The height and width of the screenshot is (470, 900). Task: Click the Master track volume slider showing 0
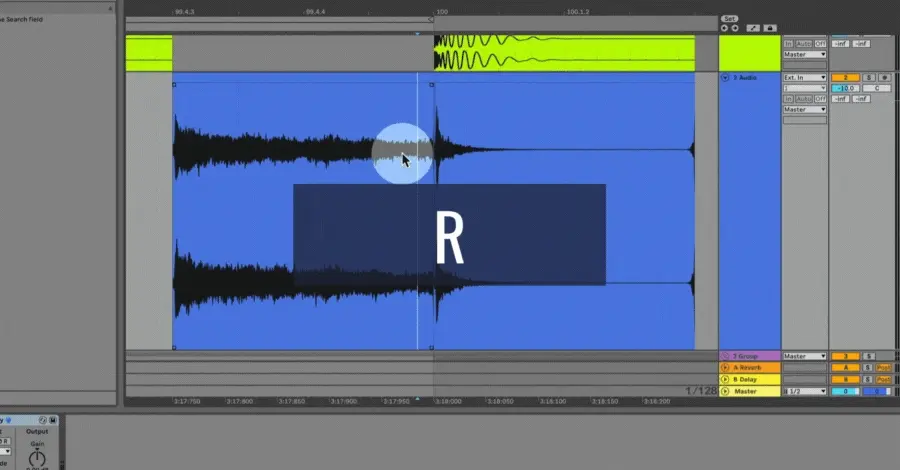click(845, 391)
